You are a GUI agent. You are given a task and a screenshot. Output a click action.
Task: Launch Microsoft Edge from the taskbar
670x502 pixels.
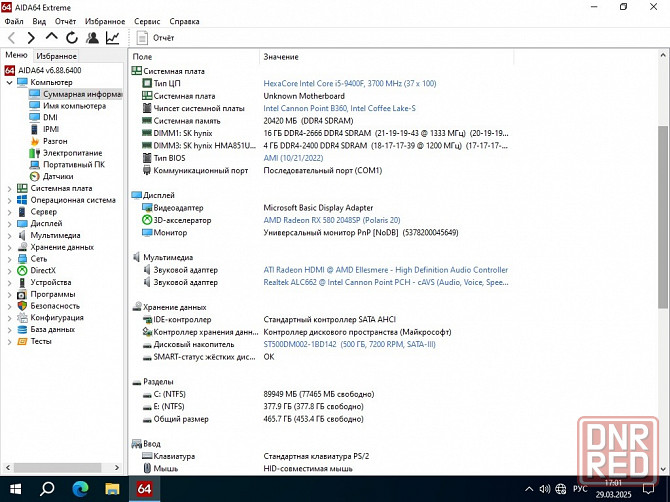pyautogui.click(x=80, y=489)
